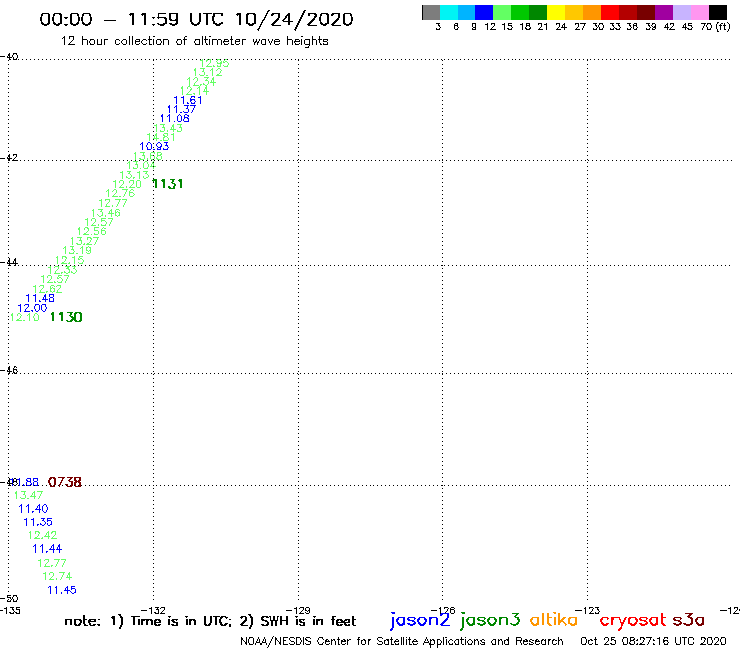
Task: Click the orange swatch in the color scale
Action: [592, 12]
